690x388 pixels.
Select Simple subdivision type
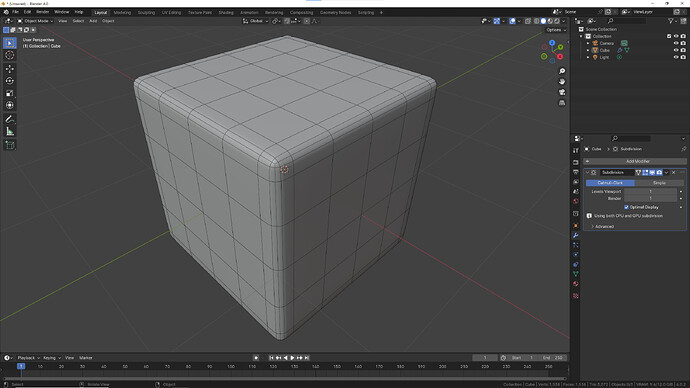(659, 183)
